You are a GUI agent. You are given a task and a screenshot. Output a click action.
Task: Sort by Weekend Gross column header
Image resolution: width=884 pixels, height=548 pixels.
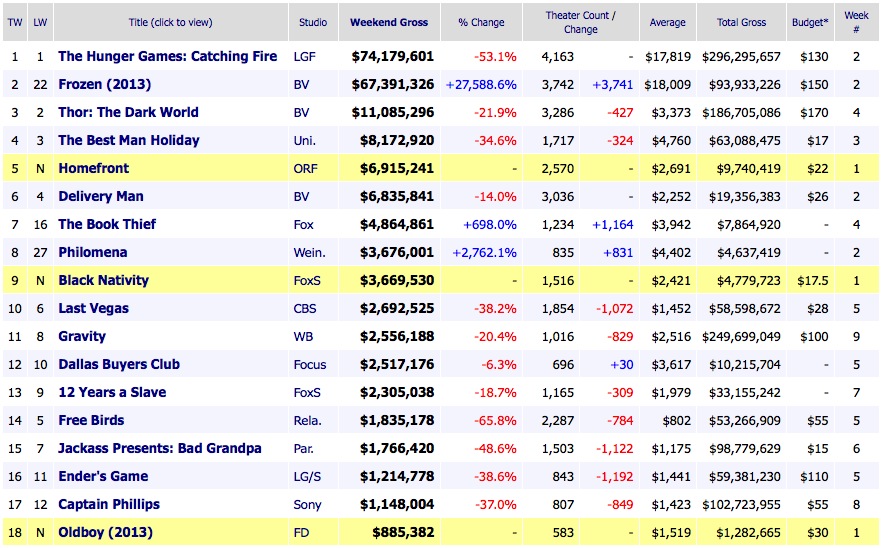coord(391,22)
